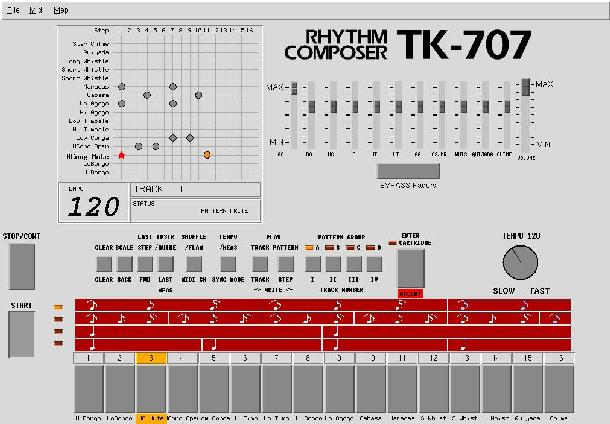Click the 120 tempo display
610x424 pixels.
[92, 207]
